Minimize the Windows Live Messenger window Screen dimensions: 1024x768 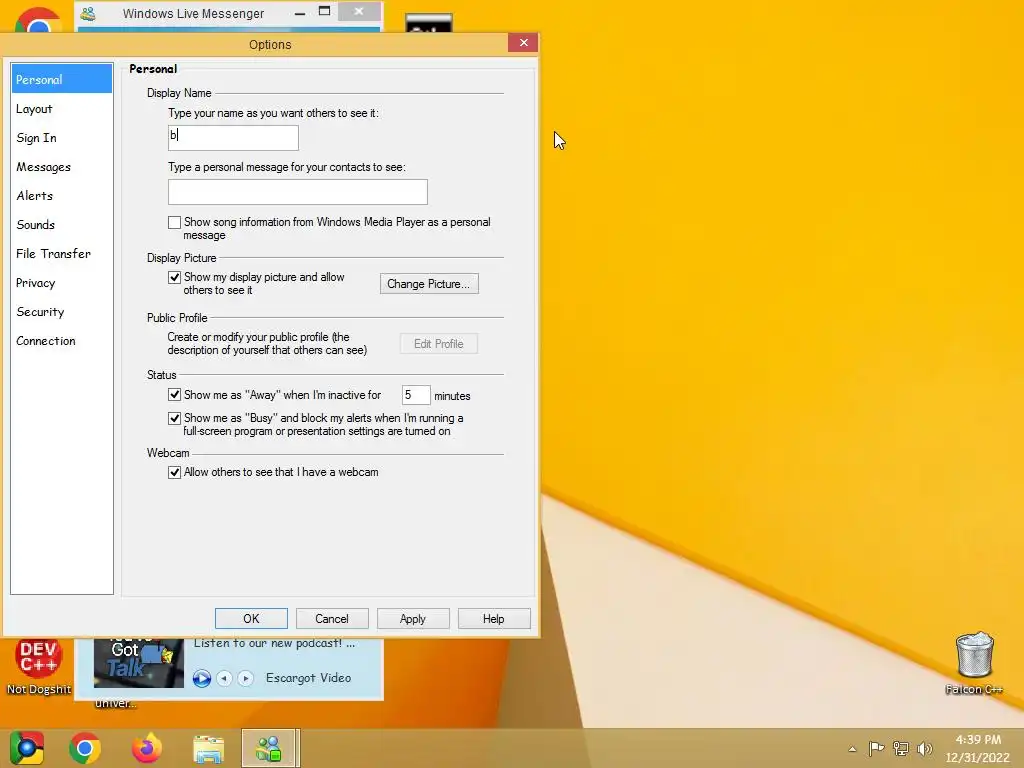point(300,13)
